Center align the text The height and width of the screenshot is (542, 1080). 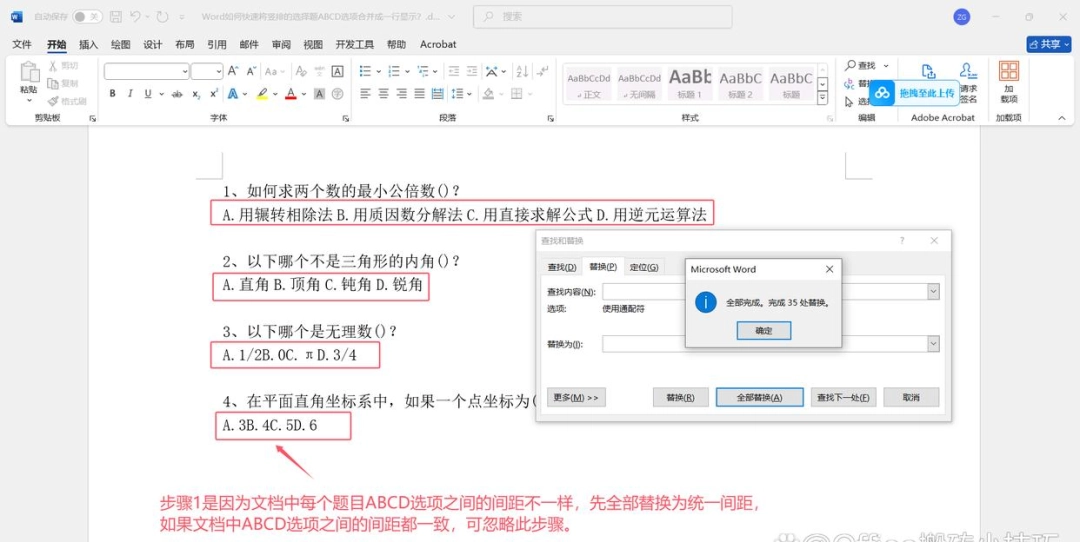click(384, 94)
